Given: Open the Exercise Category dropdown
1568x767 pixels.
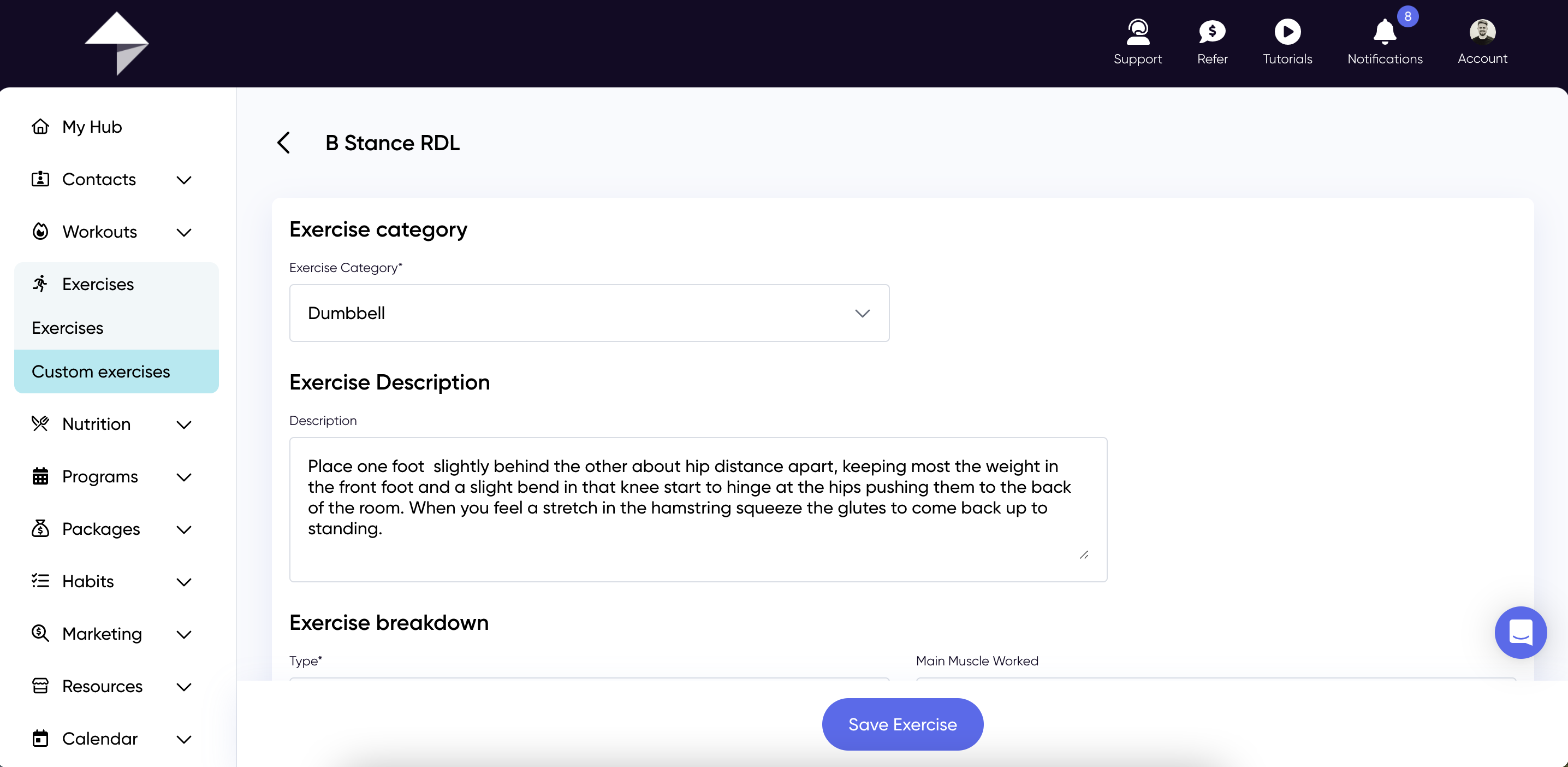Looking at the screenshot, I should coord(589,313).
